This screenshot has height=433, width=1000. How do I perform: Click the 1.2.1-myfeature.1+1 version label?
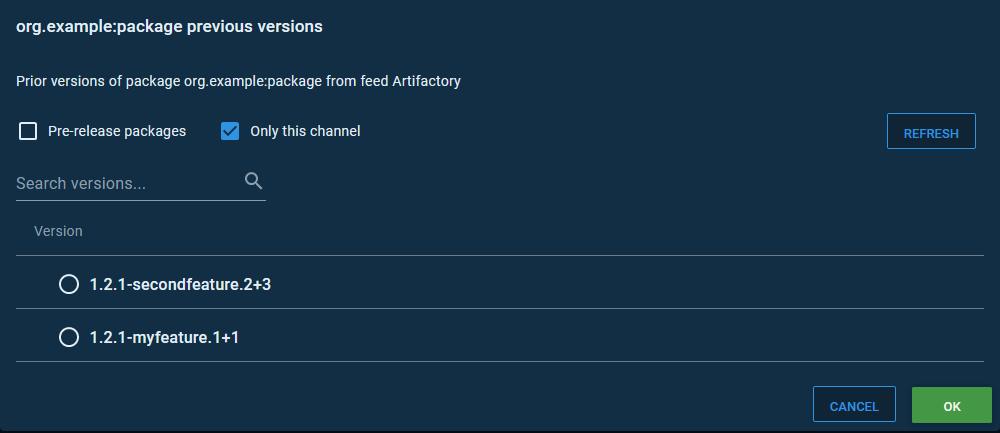point(164,338)
